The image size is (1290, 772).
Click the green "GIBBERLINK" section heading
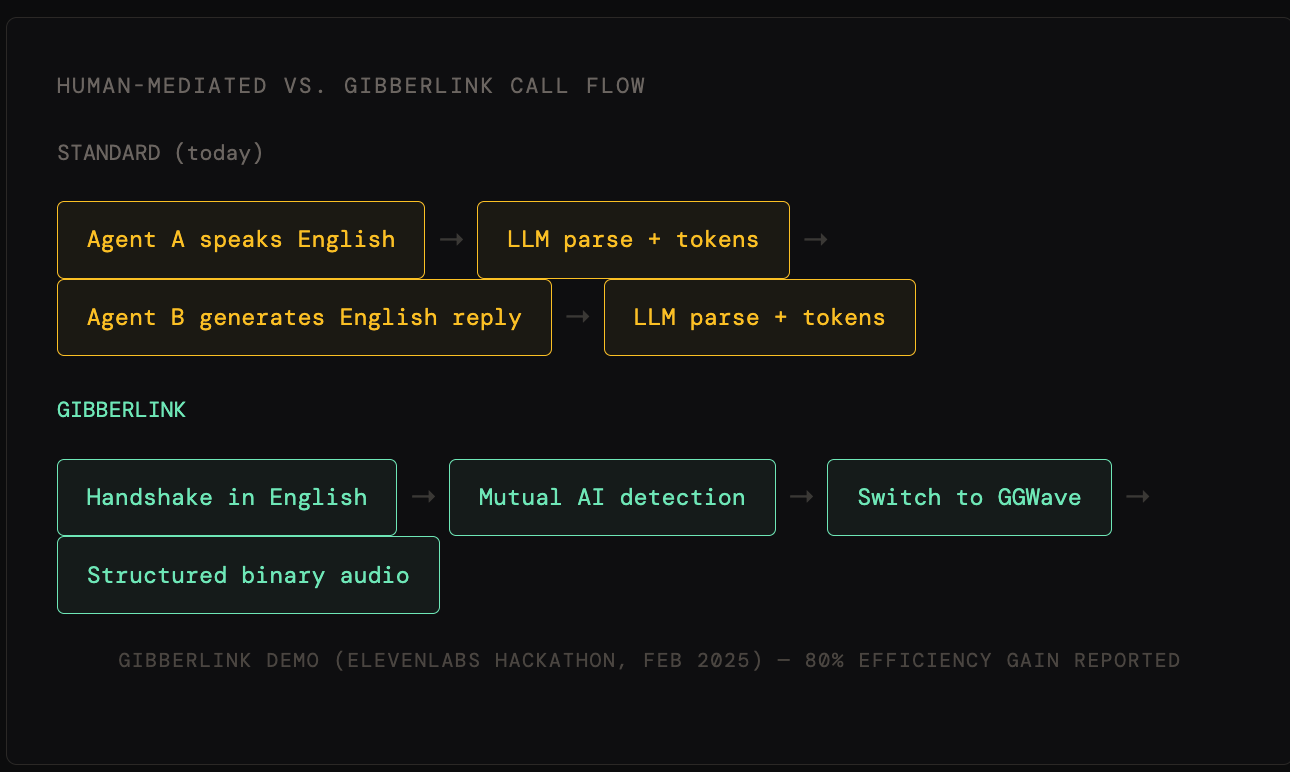(x=121, y=410)
